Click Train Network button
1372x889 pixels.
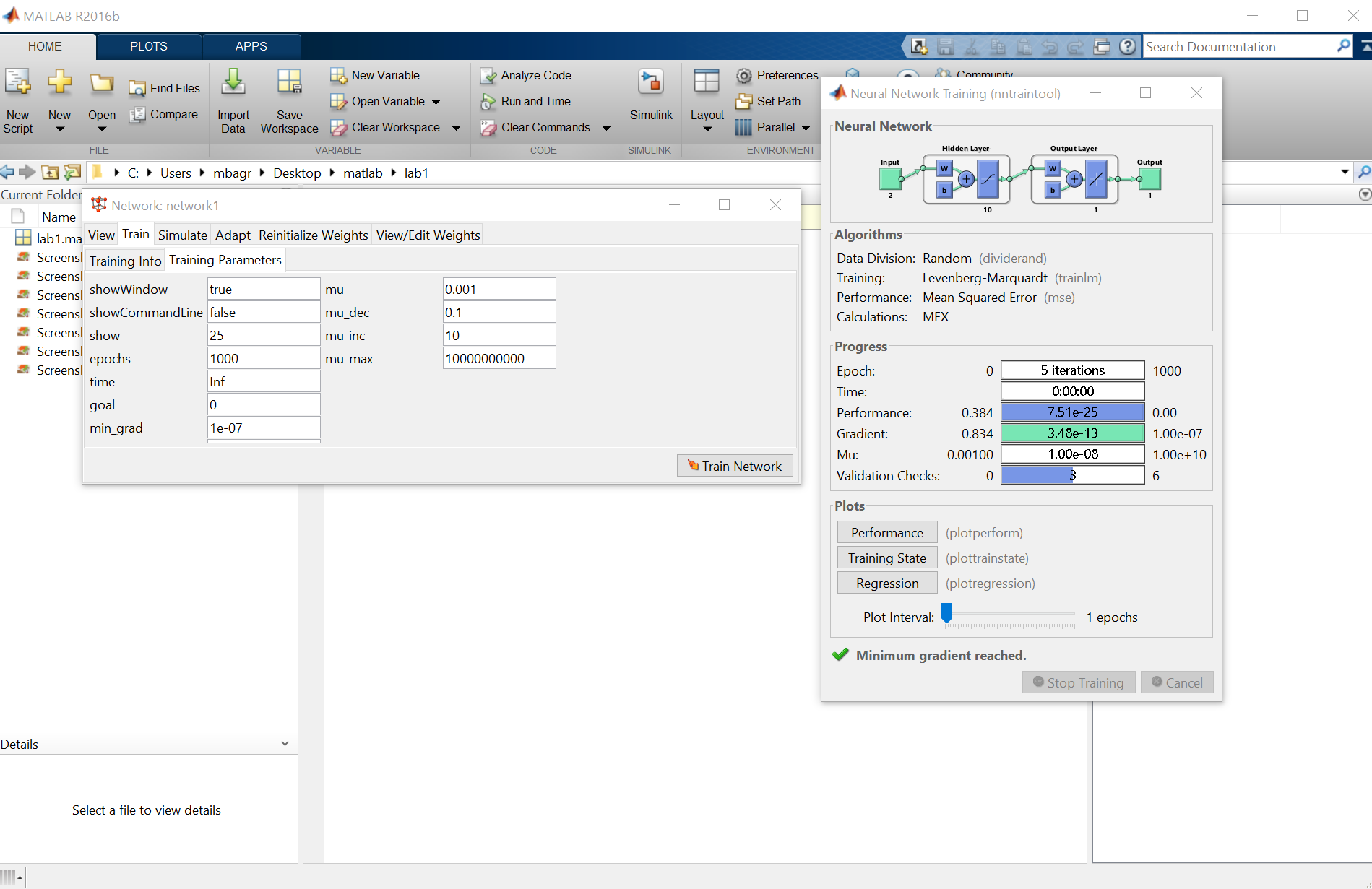(734, 466)
